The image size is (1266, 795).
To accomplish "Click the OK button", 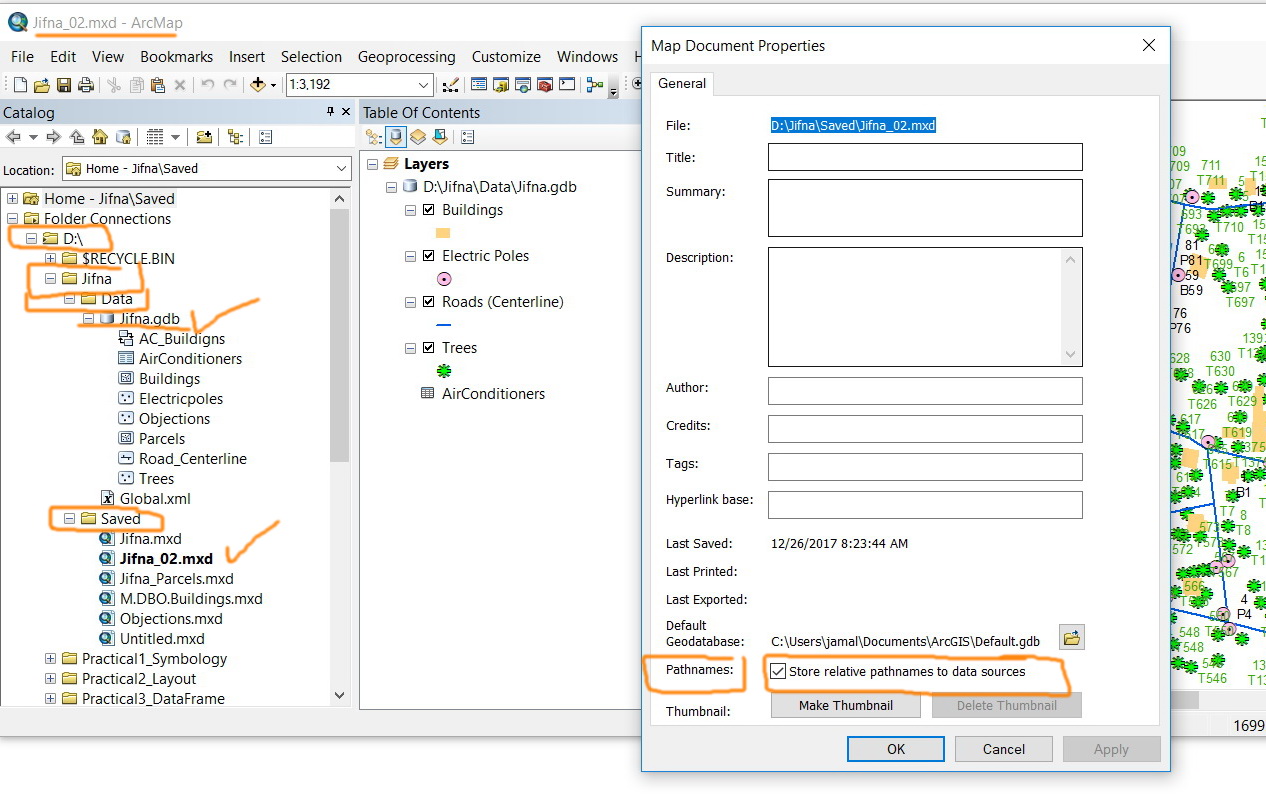I will [x=896, y=749].
